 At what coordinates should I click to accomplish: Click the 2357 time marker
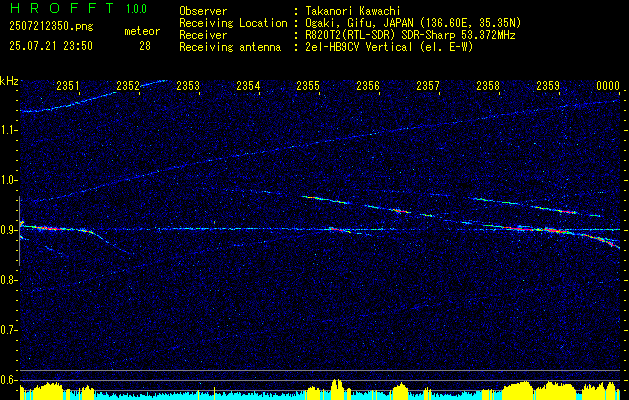(428, 85)
